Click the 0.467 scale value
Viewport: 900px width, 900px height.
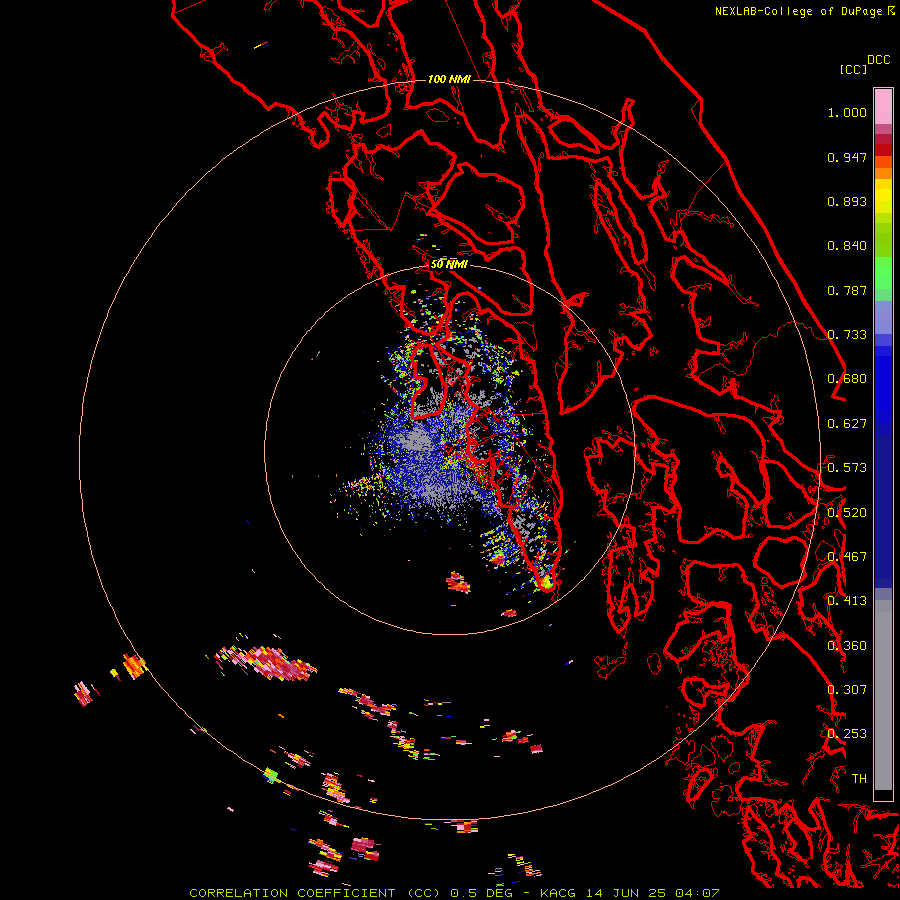pos(847,557)
